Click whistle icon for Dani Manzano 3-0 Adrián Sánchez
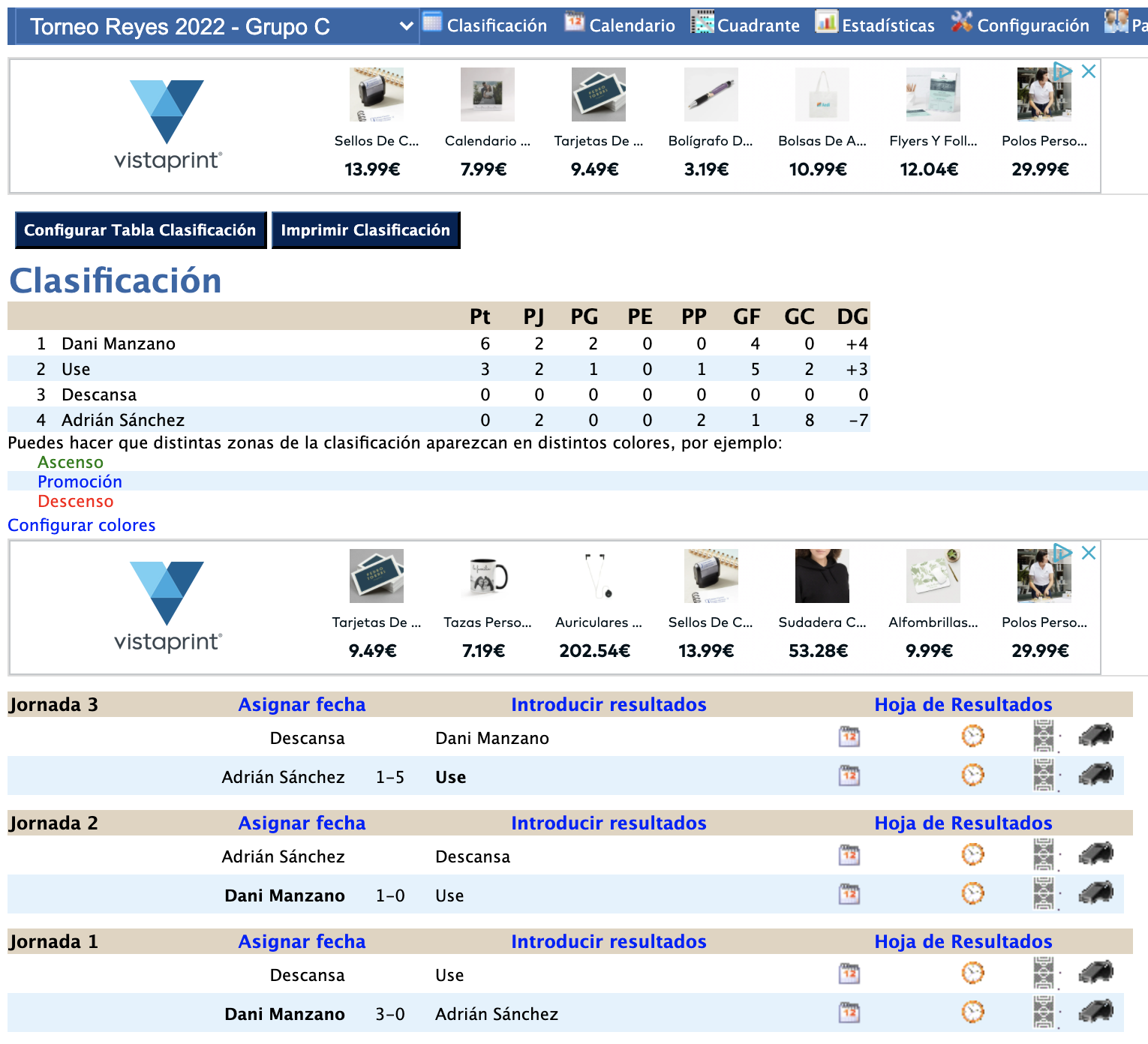1148x1044 pixels. pos(1095,1012)
